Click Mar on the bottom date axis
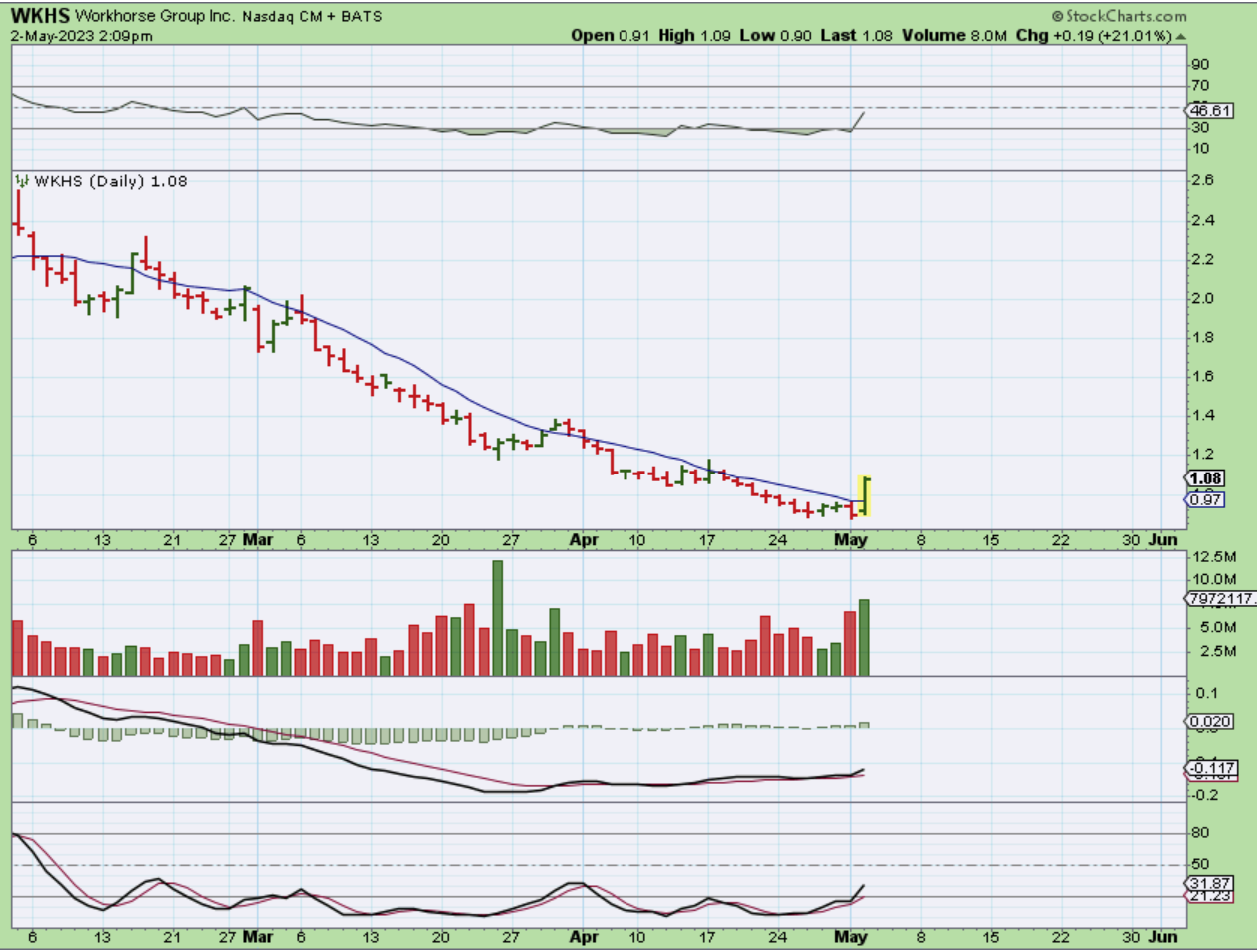 258,938
